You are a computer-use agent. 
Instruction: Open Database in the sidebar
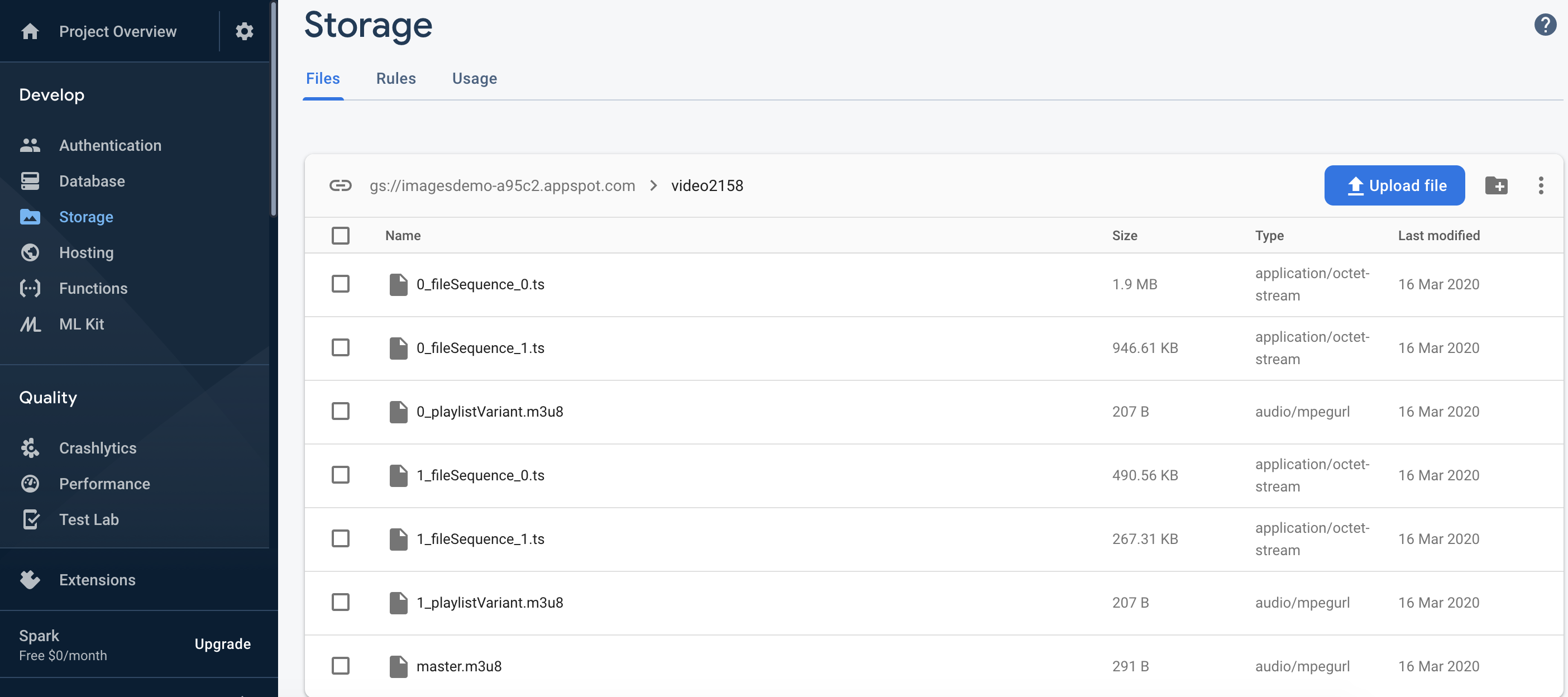[92, 181]
